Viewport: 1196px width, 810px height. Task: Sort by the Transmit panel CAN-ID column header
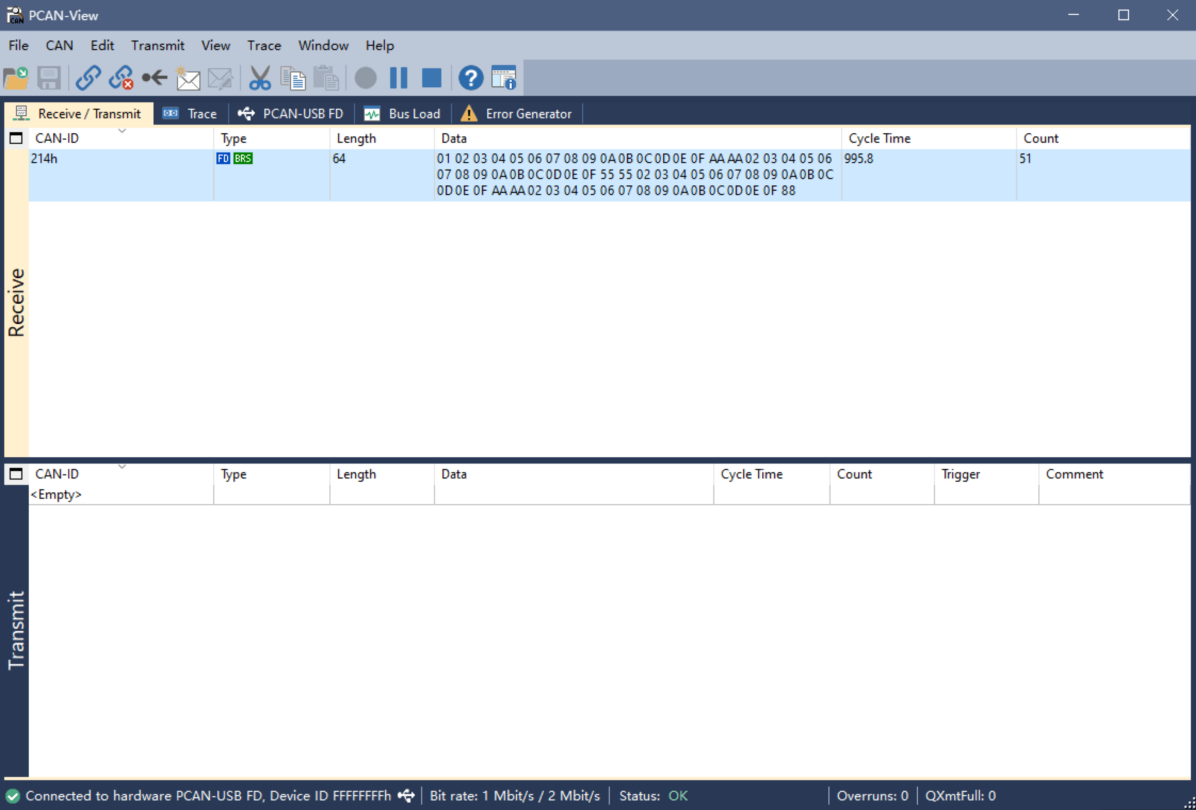click(x=121, y=474)
